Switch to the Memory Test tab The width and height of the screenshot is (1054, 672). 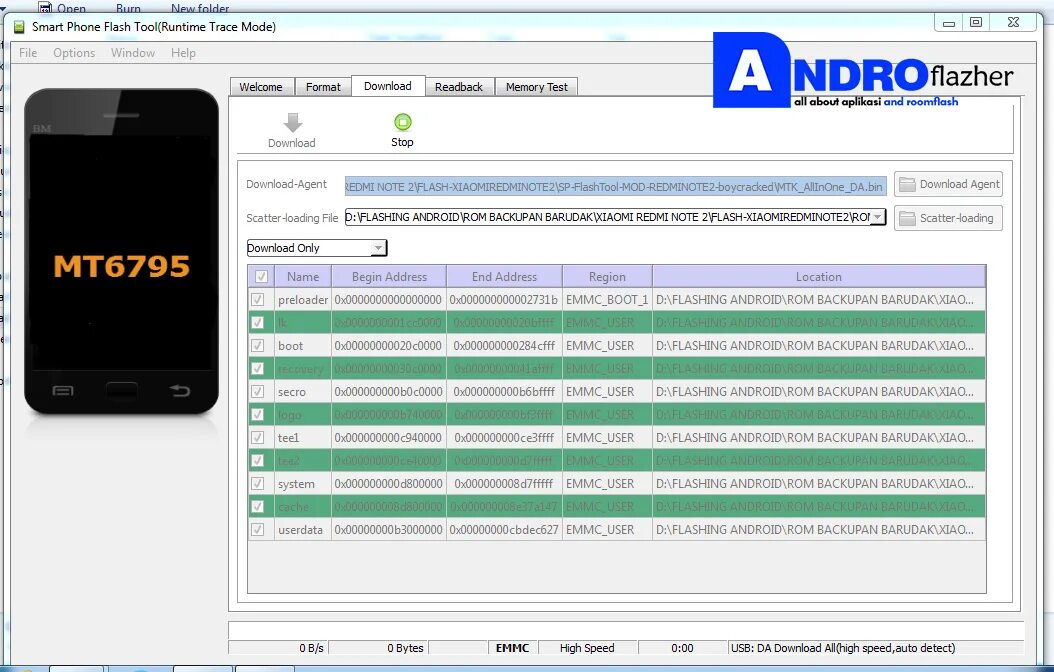click(x=536, y=87)
